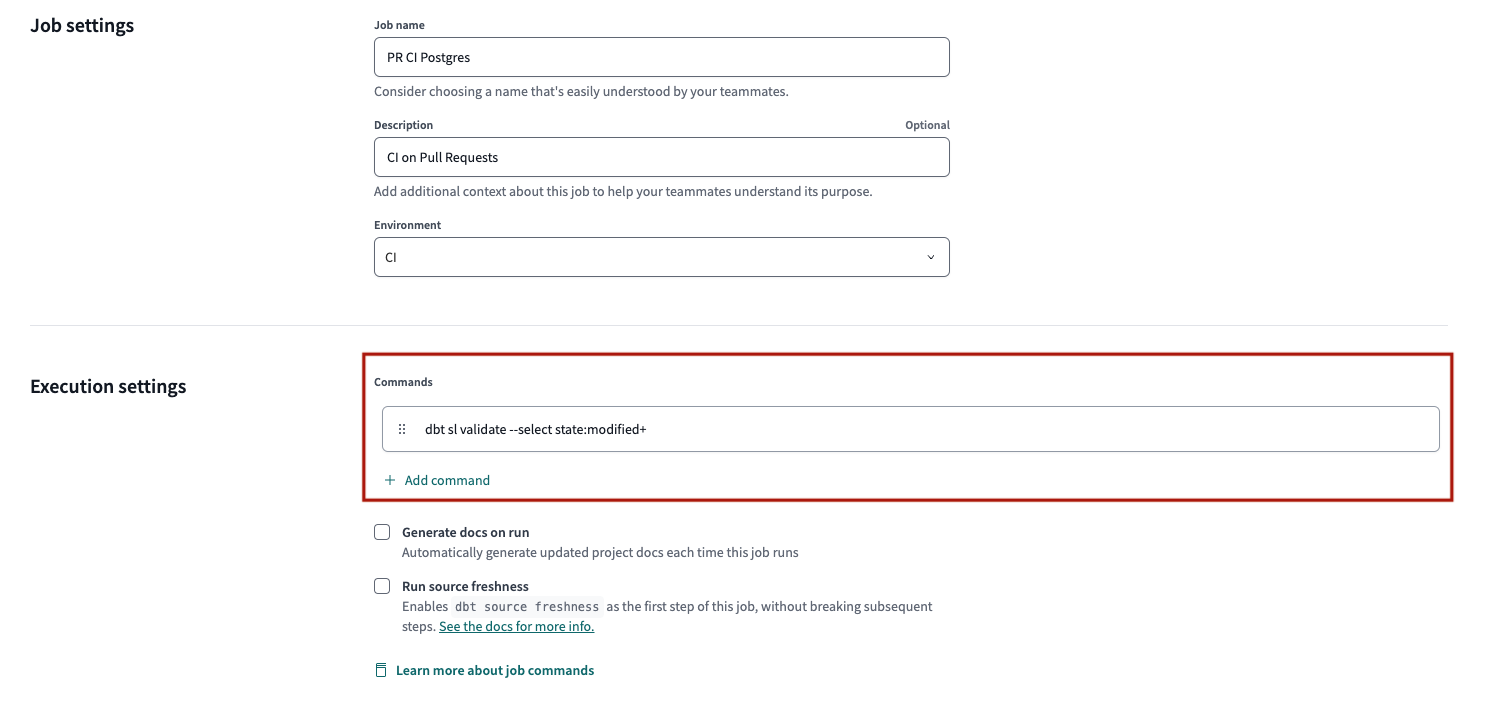Expand the Environment combo box options
Image resolution: width=1485 pixels, height=715 pixels.
click(x=661, y=257)
